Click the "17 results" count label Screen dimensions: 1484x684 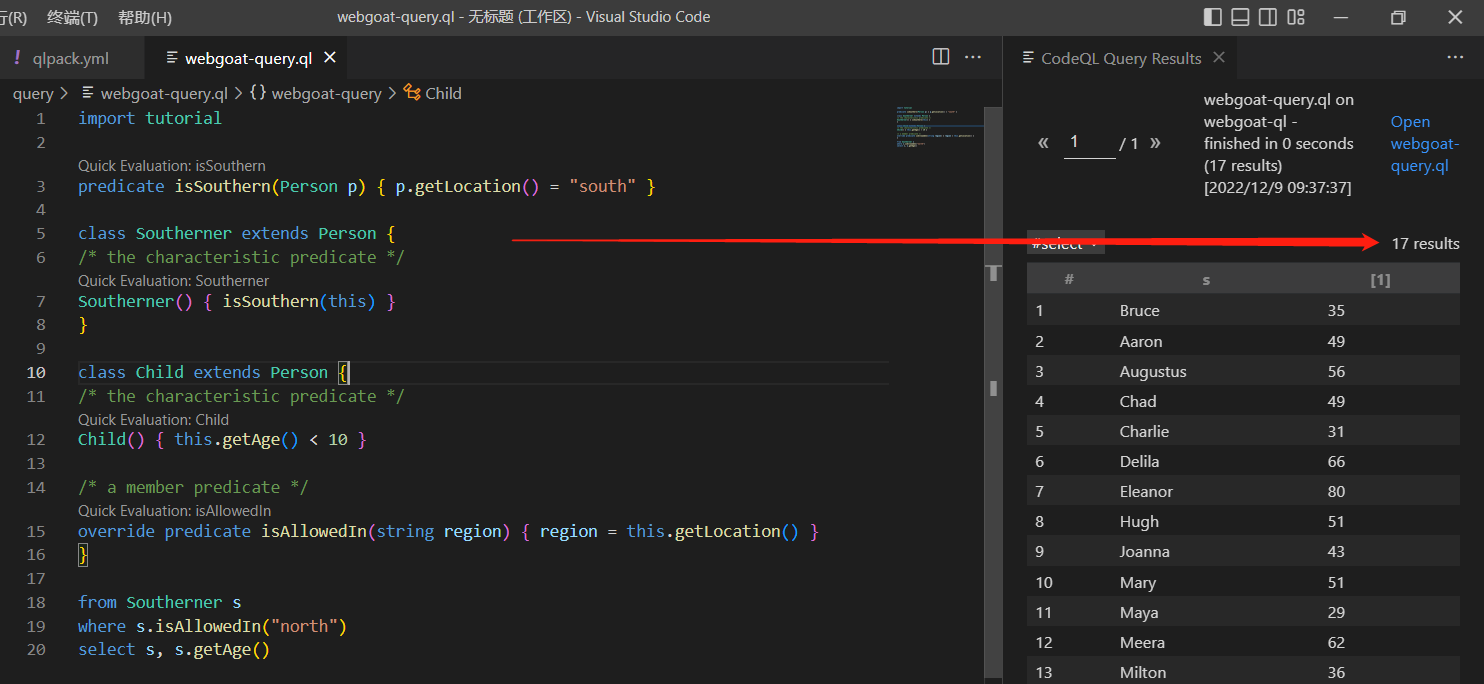pos(1425,243)
